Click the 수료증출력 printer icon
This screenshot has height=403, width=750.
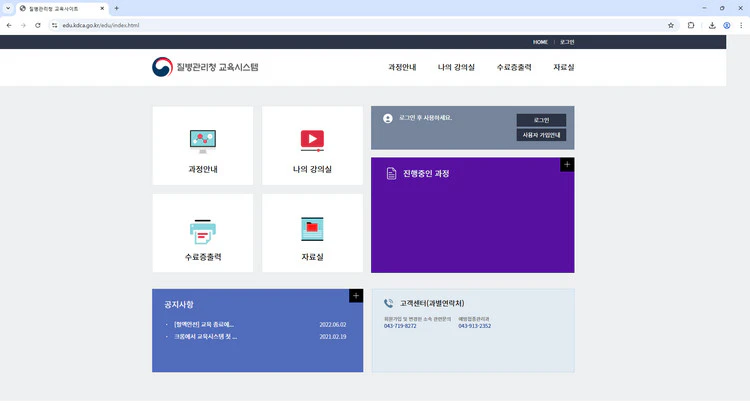[x=203, y=230]
